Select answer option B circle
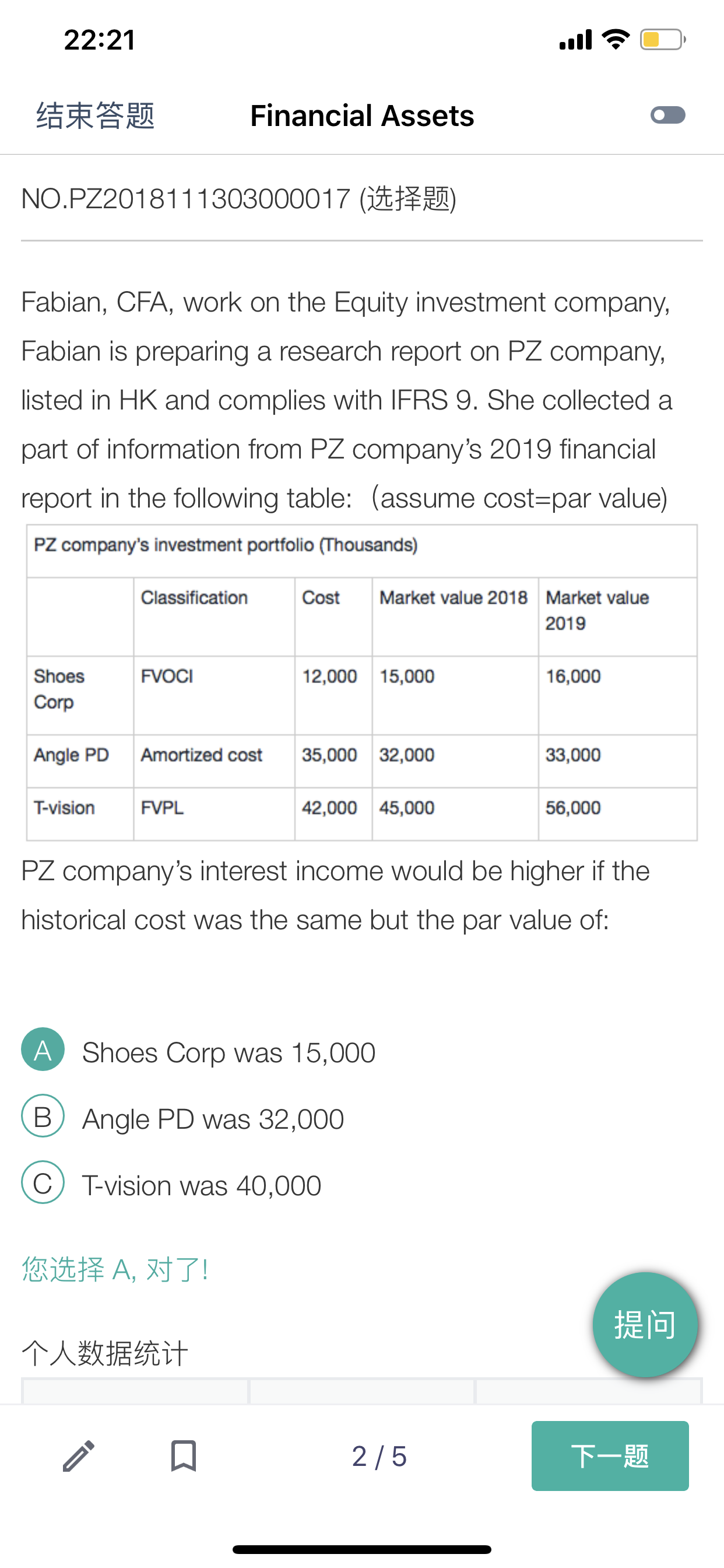724x1568 pixels. tap(43, 1116)
